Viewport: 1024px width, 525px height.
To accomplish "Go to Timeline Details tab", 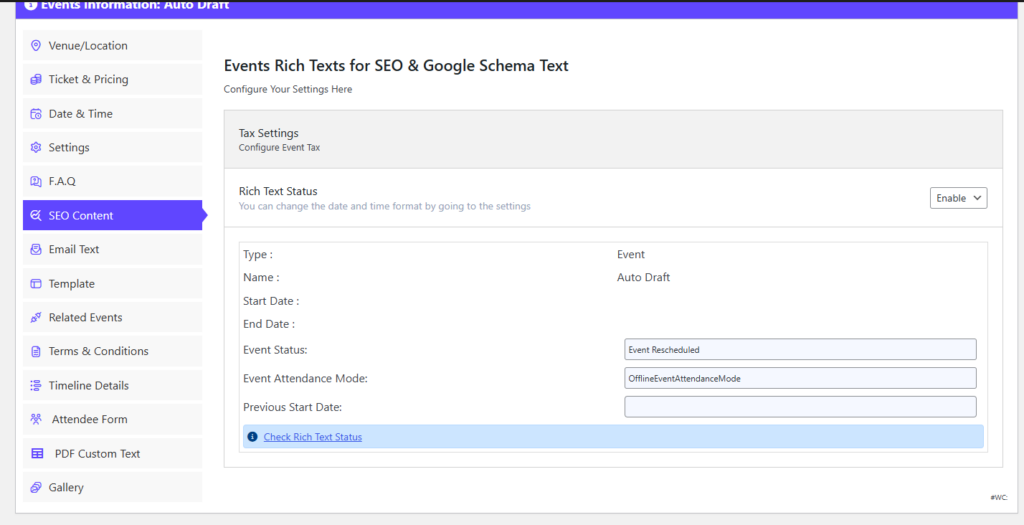I will [x=88, y=386].
